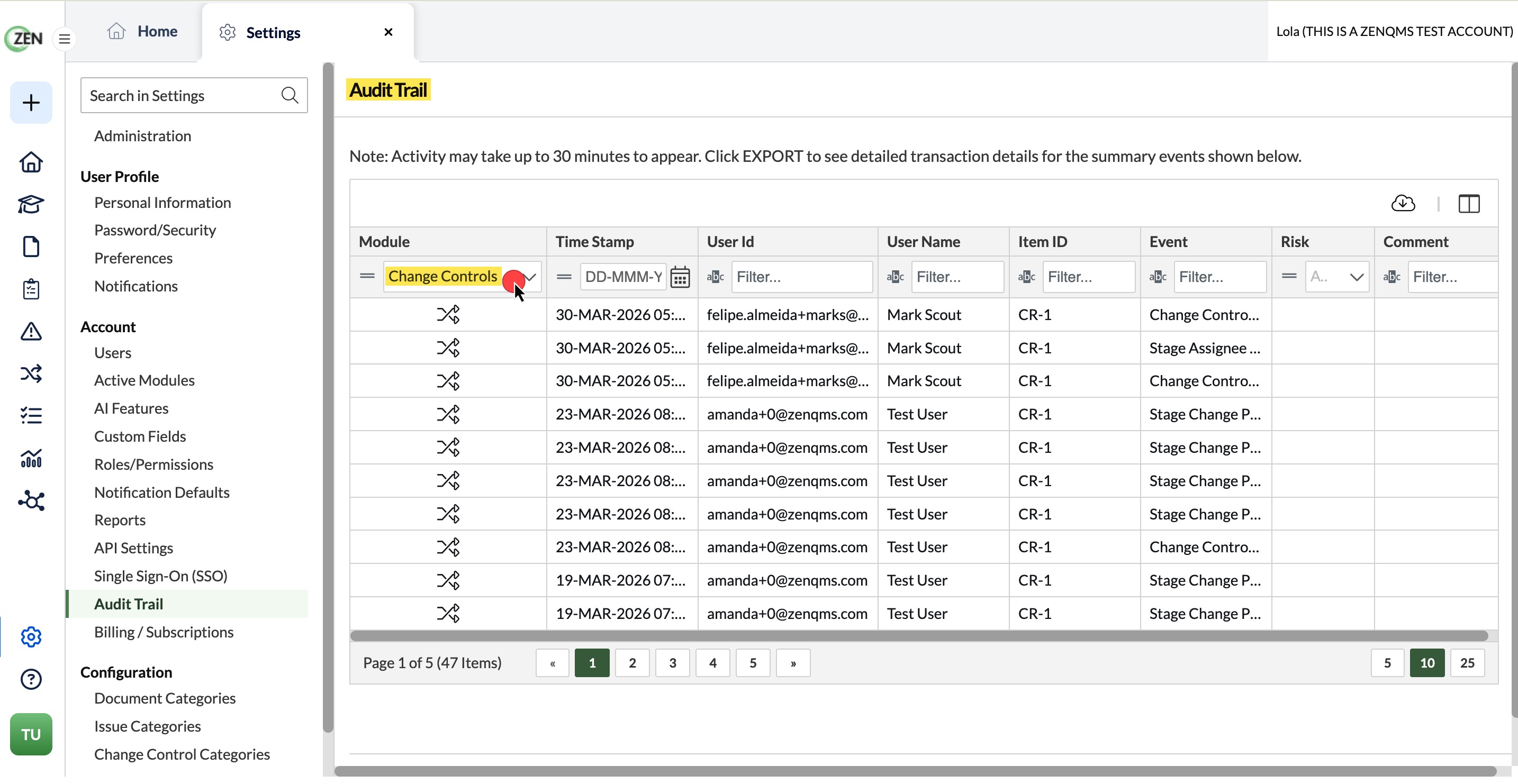
Task: Open the Time Stamp calendar picker
Action: click(681, 277)
